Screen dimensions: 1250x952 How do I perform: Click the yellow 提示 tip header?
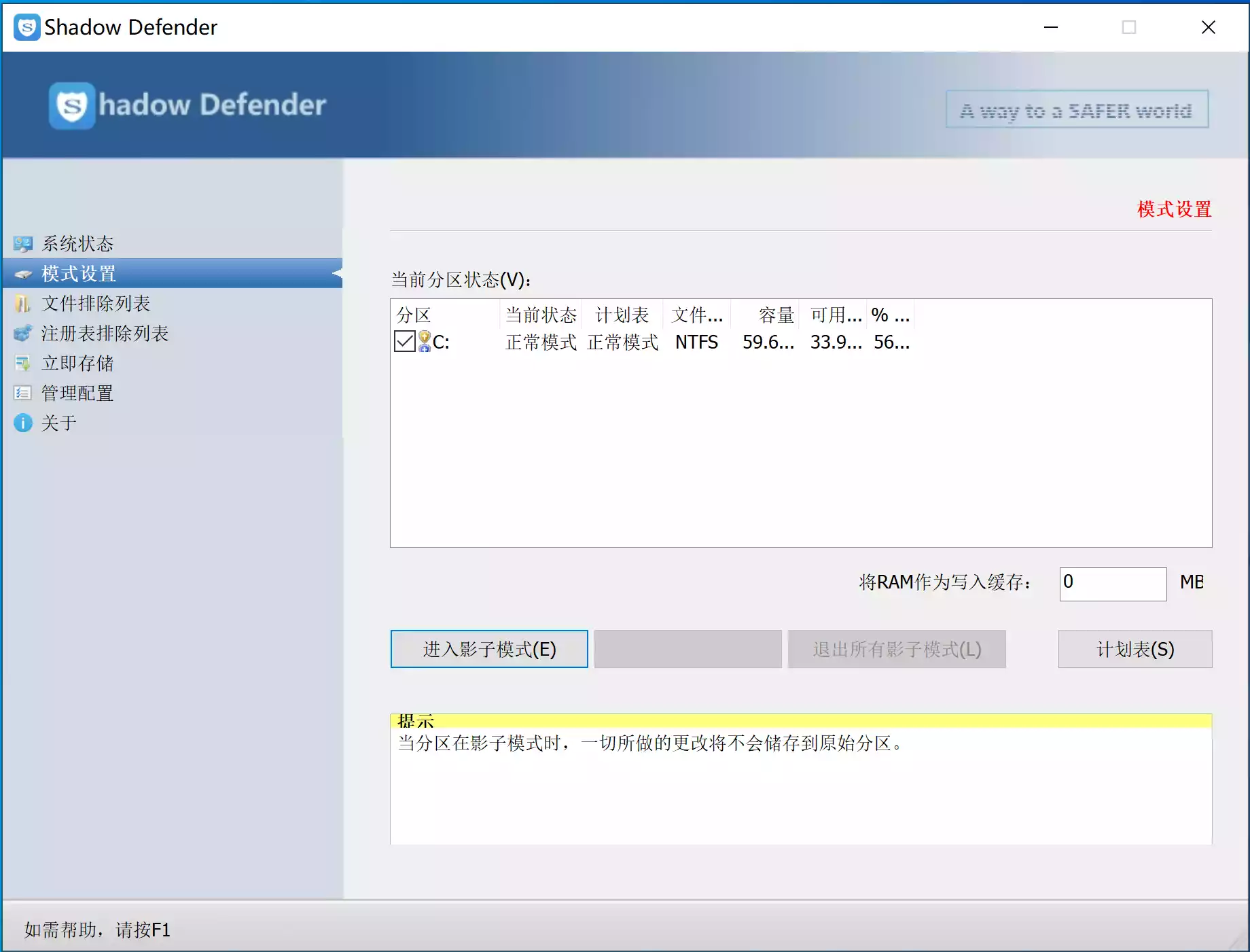pos(801,720)
